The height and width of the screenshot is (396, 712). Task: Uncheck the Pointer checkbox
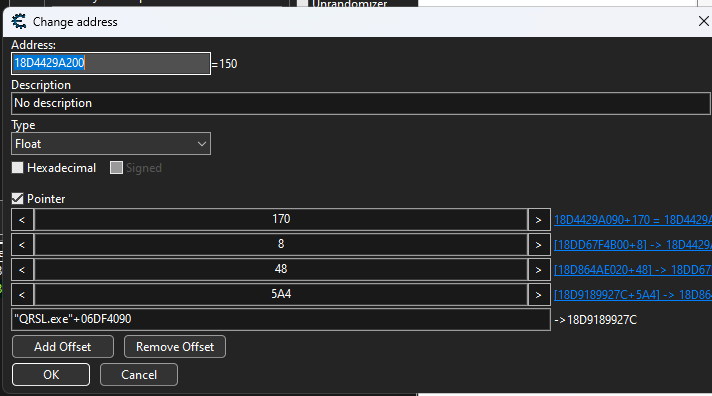coord(17,198)
